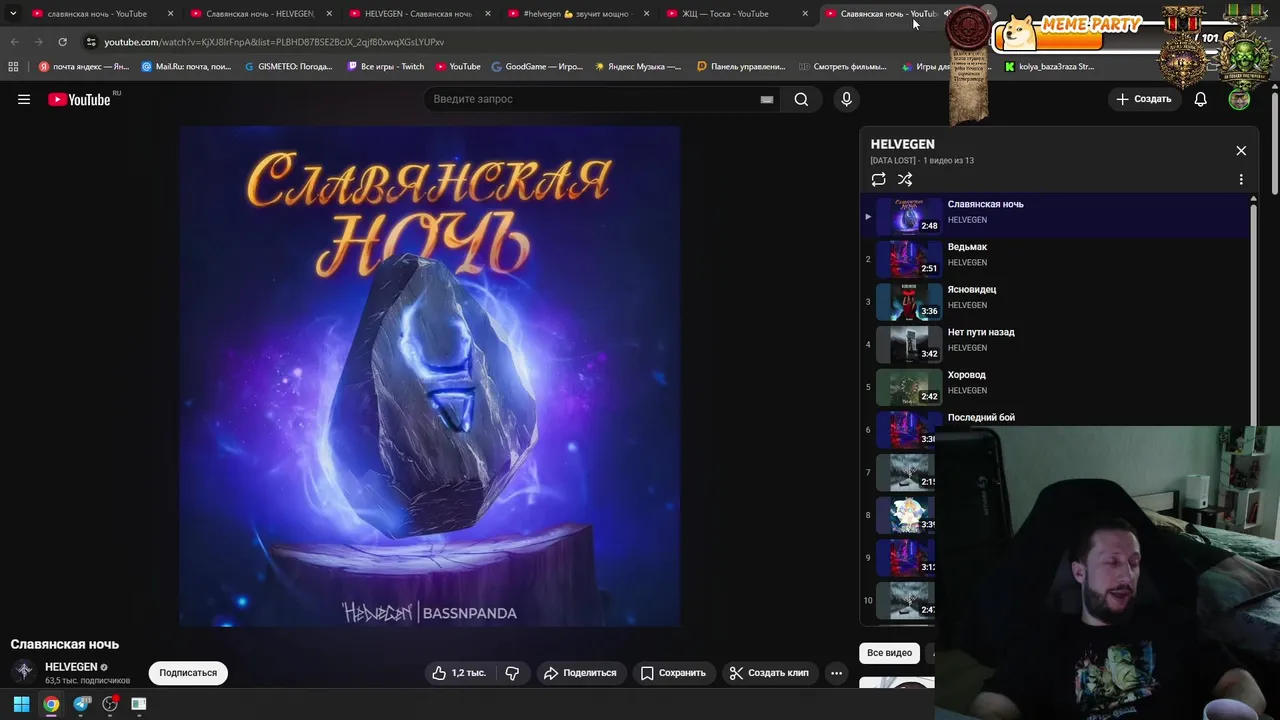Click the search magnifier button
The width and height of the screenshot is (1280, 720).
point(801,99)
